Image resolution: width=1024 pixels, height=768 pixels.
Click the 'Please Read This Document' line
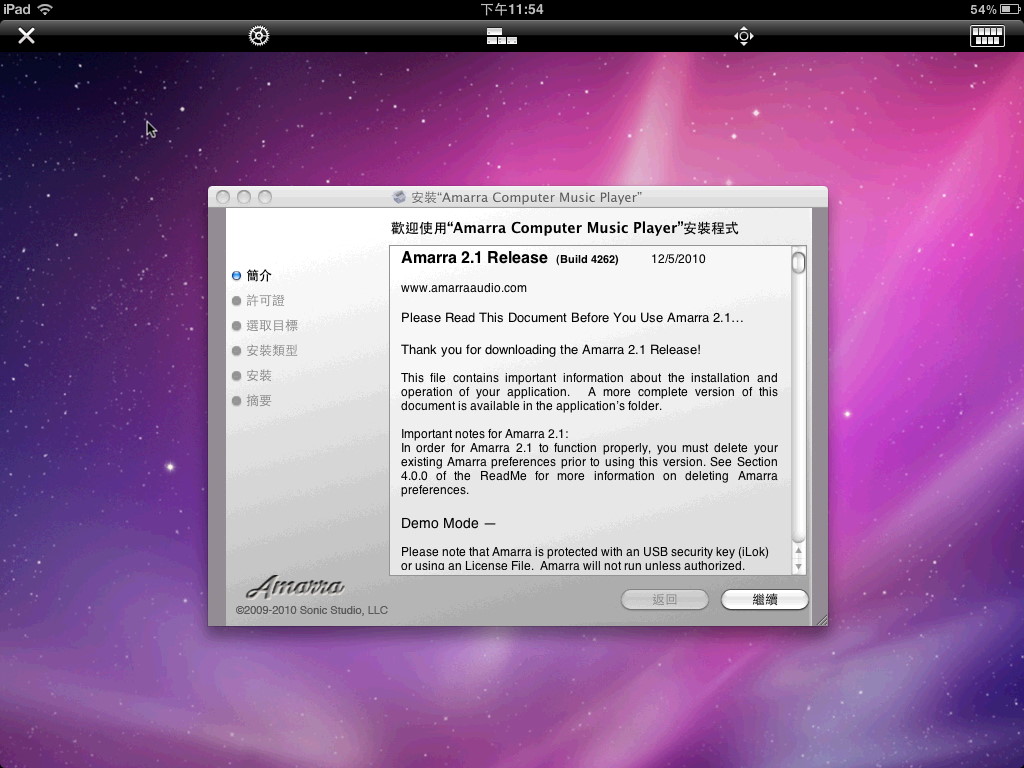[572, 318]
